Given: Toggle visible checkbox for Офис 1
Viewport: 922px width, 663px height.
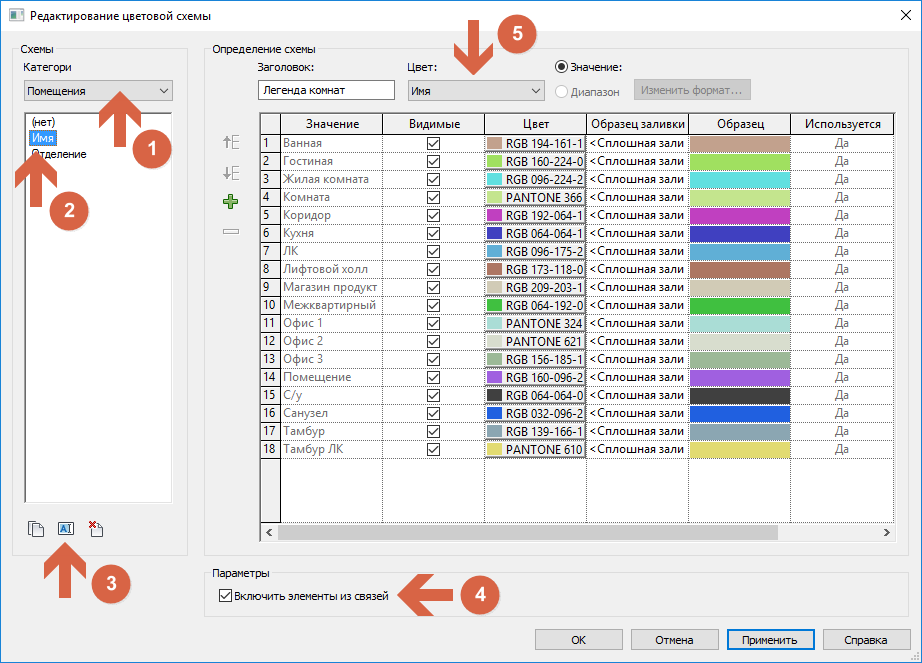Looking at the screenshot, I should click(433, 323).
